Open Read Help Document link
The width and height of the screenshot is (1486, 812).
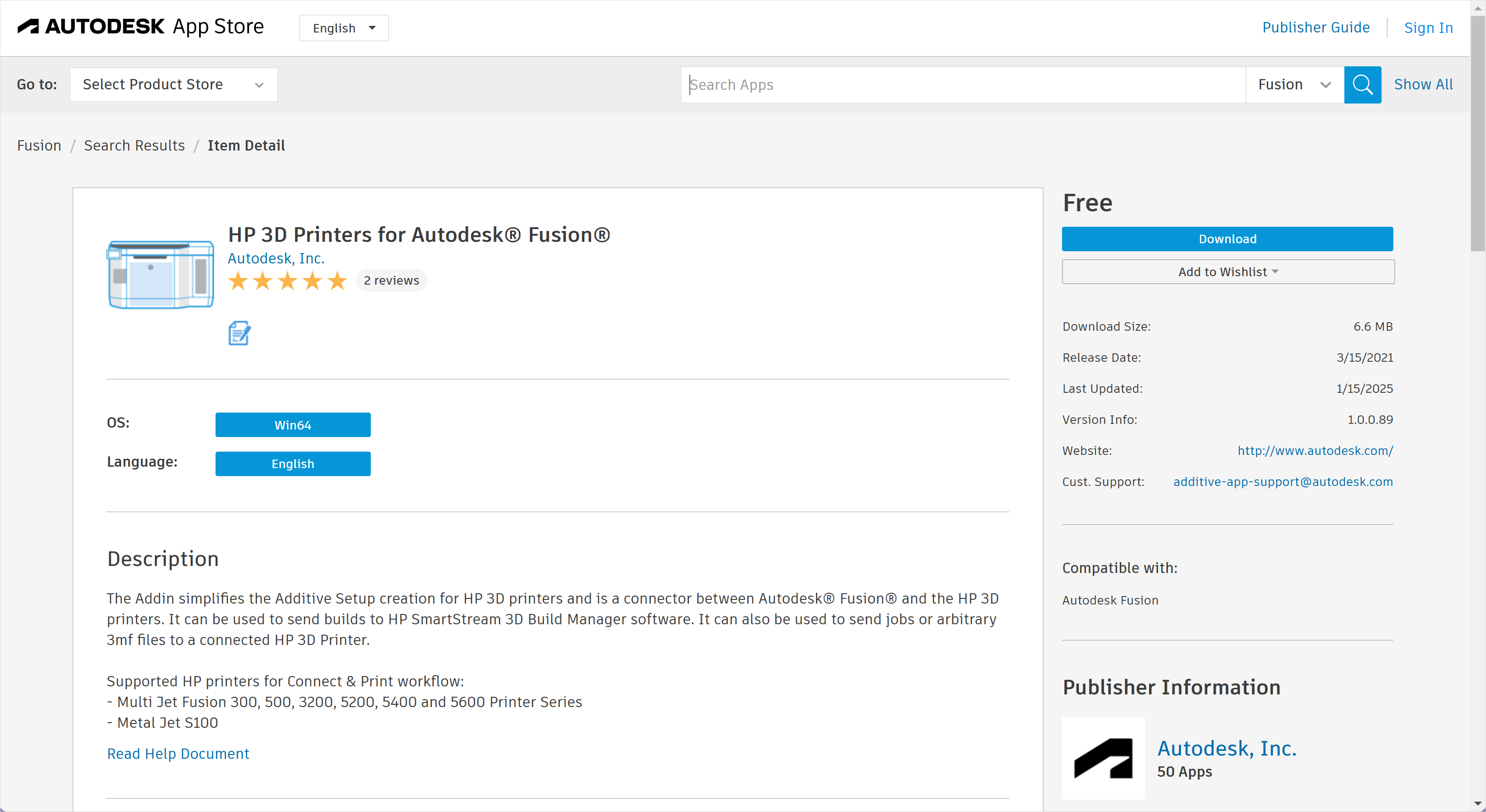(178, 753)
